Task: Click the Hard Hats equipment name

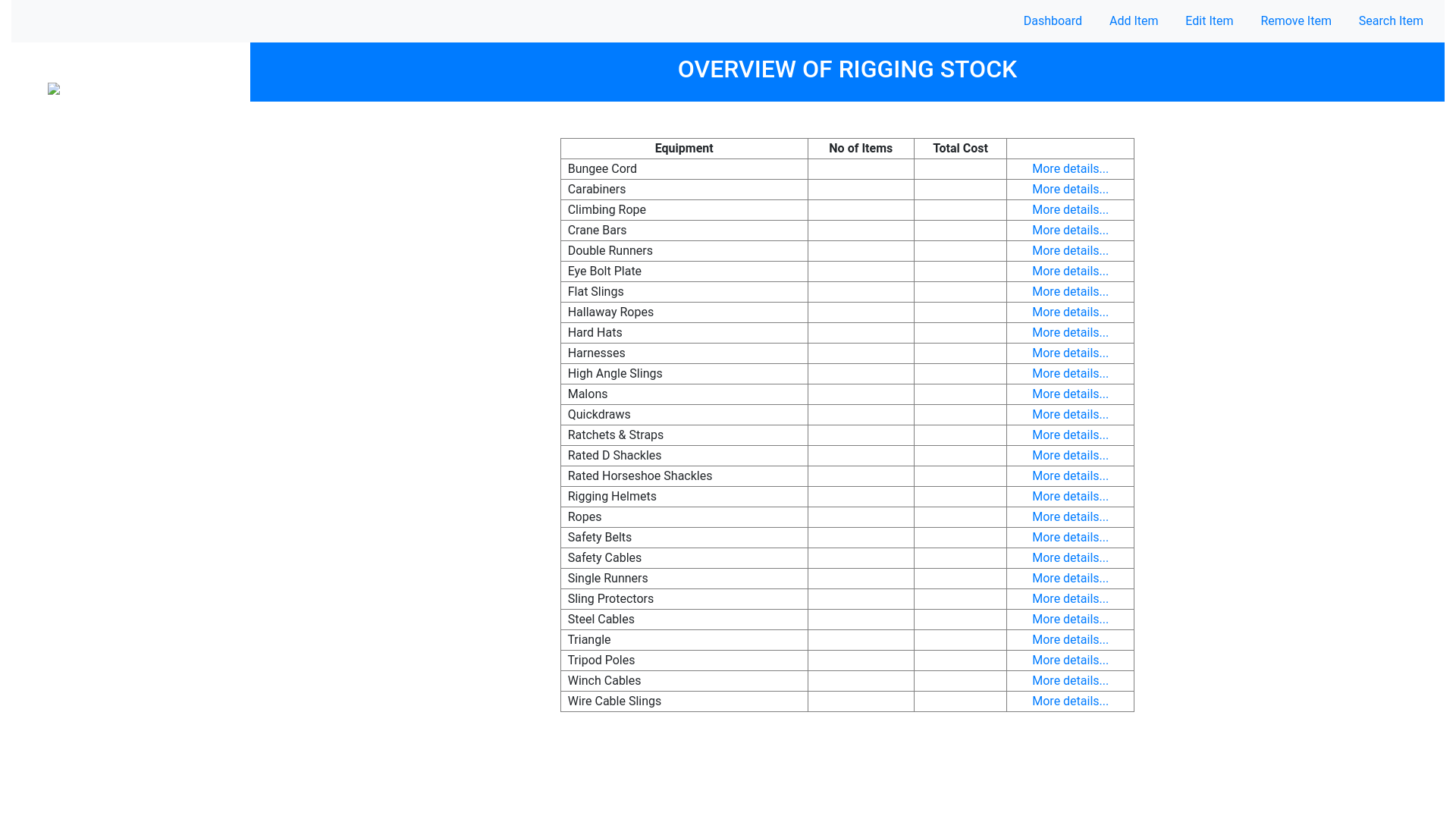Action: click(x=684, y=333)
